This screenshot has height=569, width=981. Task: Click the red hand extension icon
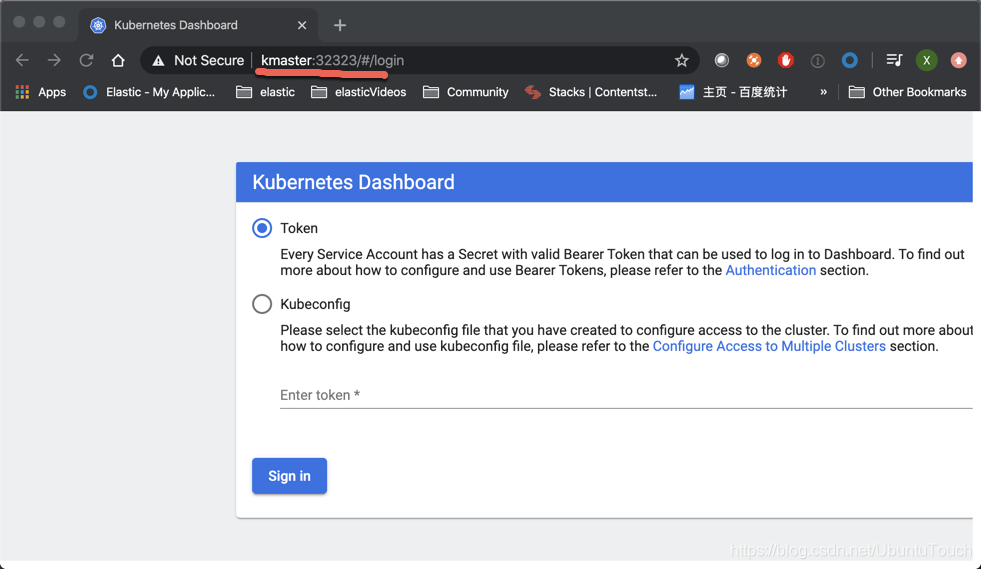(x=786, y=61)
